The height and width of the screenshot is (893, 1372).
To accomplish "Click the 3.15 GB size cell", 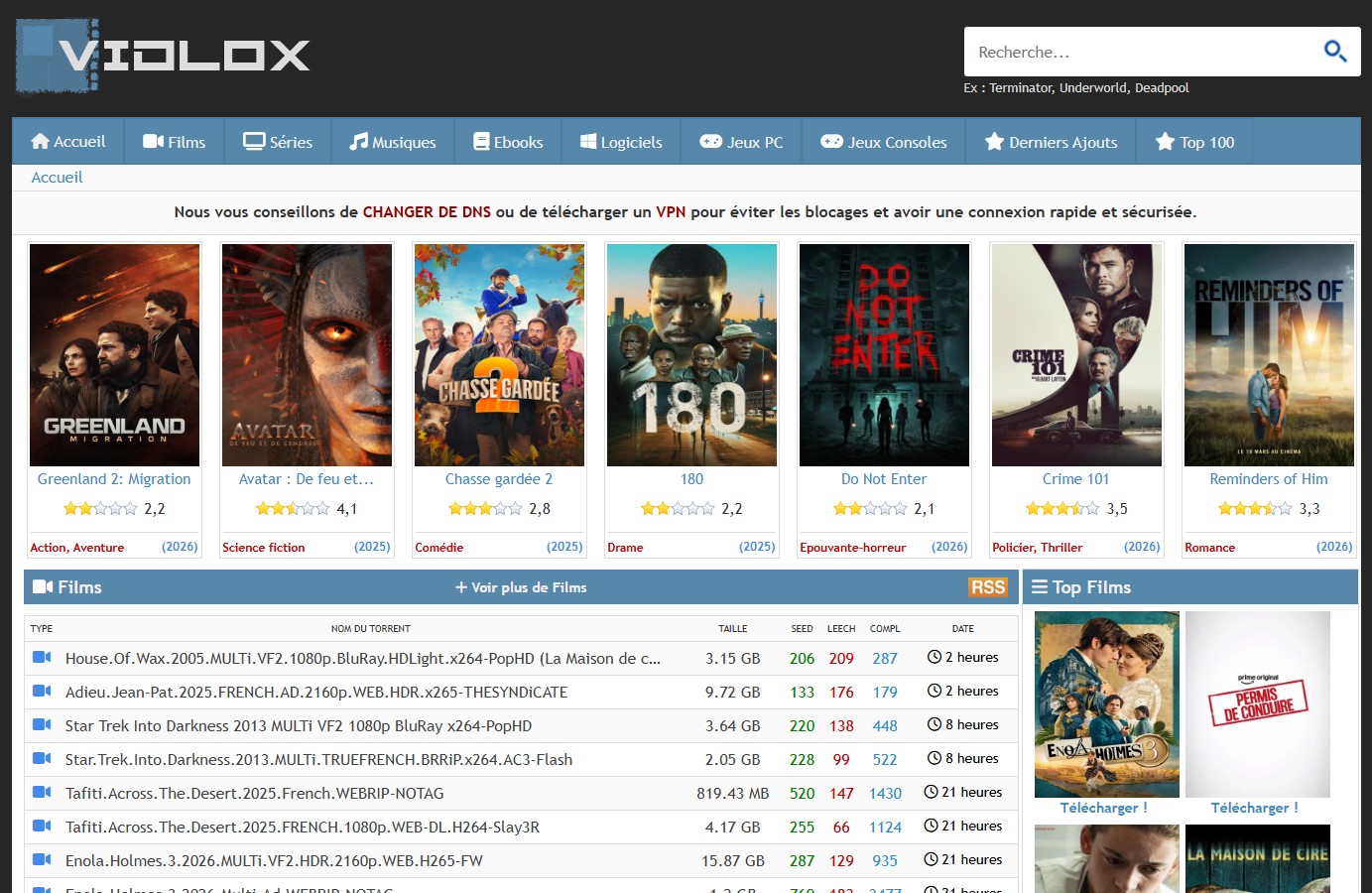I will tap(733, 659).
